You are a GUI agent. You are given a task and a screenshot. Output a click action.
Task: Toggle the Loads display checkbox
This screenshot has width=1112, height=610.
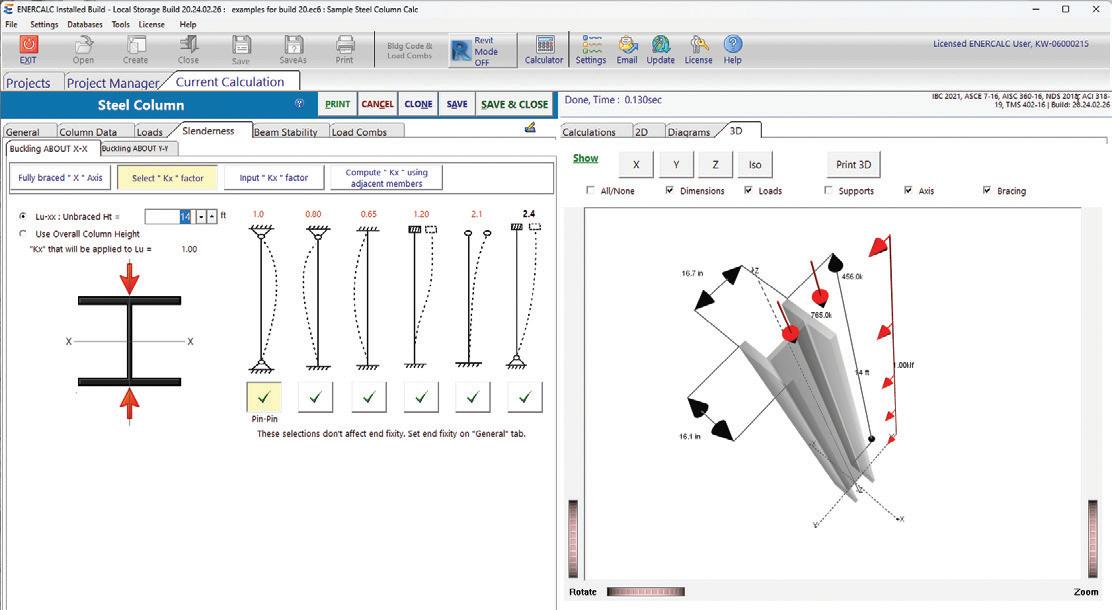pyautogui.click(x=748, y=190)
